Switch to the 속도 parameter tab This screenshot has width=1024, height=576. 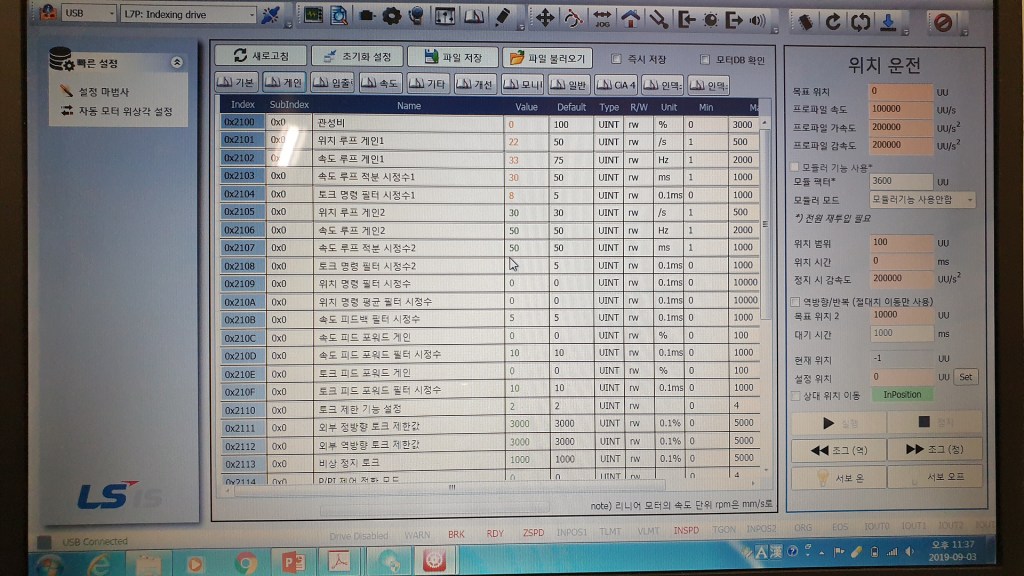[382, 84]
